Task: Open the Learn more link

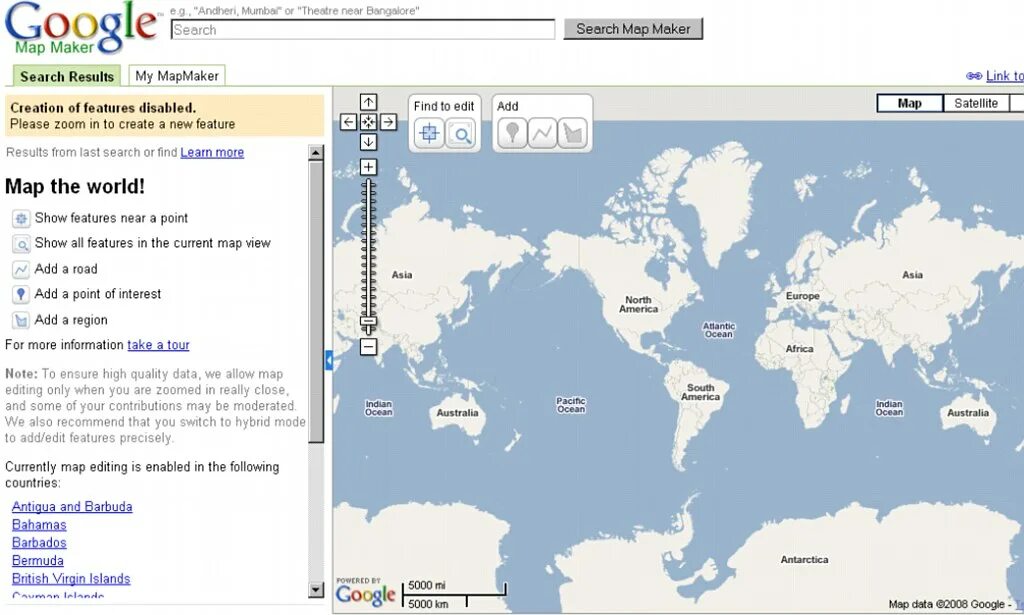Action: (212, 152)
